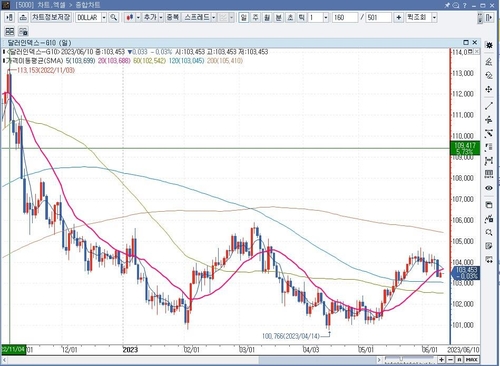Select the 틱 (tick) period toggle
The height and width of the screenshot is (366, 500).
pyautogui.click(x=302, y=17)
